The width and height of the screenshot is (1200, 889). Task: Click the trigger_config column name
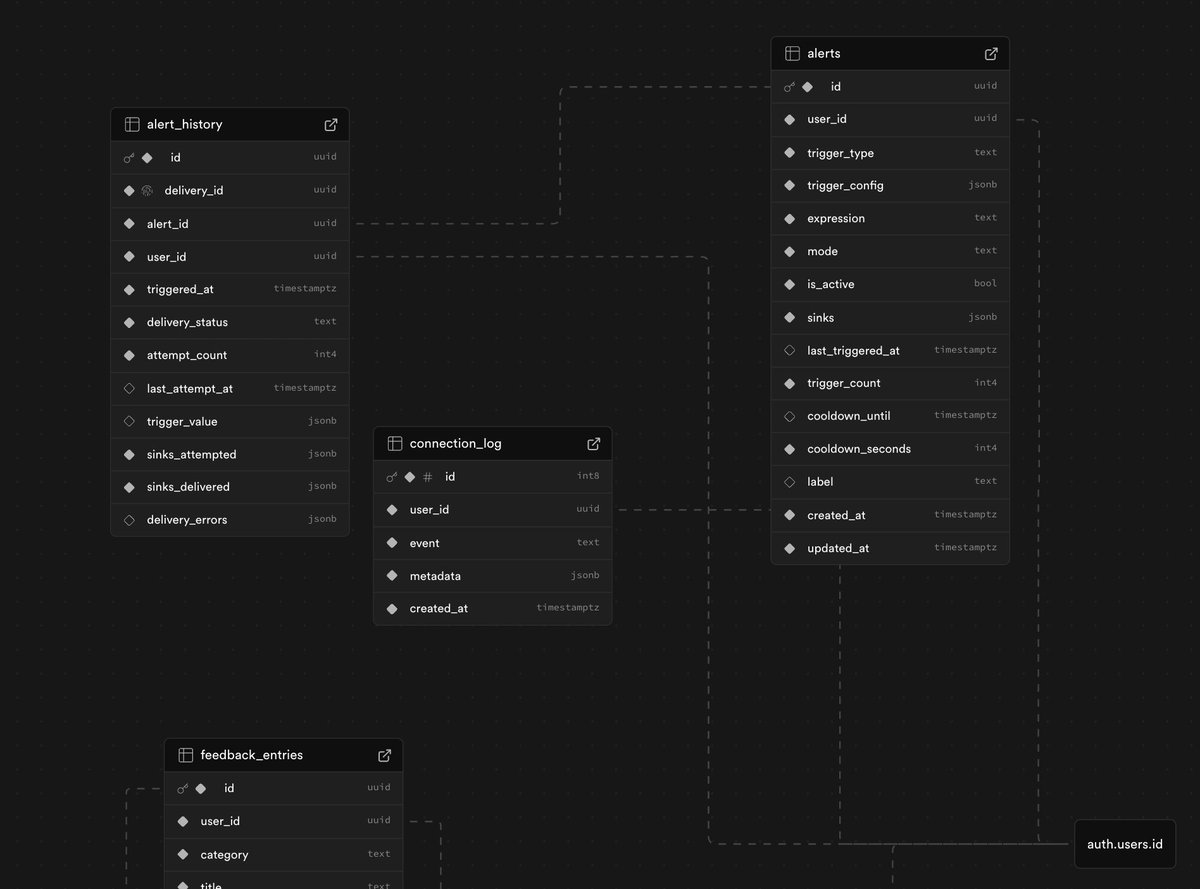pyautogui.click(x=846, y=186)
